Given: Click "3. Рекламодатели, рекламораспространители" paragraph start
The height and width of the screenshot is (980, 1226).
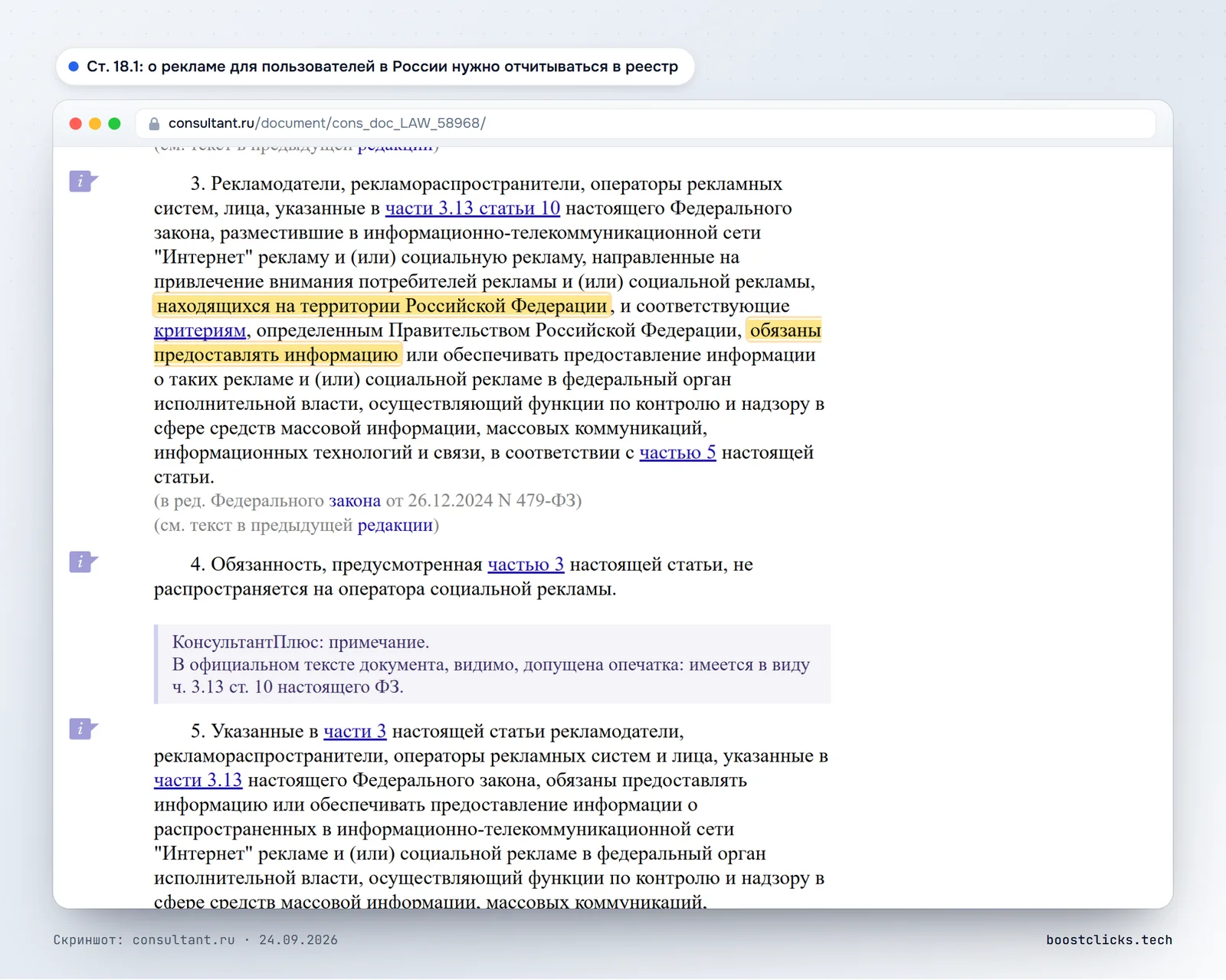Looking at the screenshot, I should 388,184.
